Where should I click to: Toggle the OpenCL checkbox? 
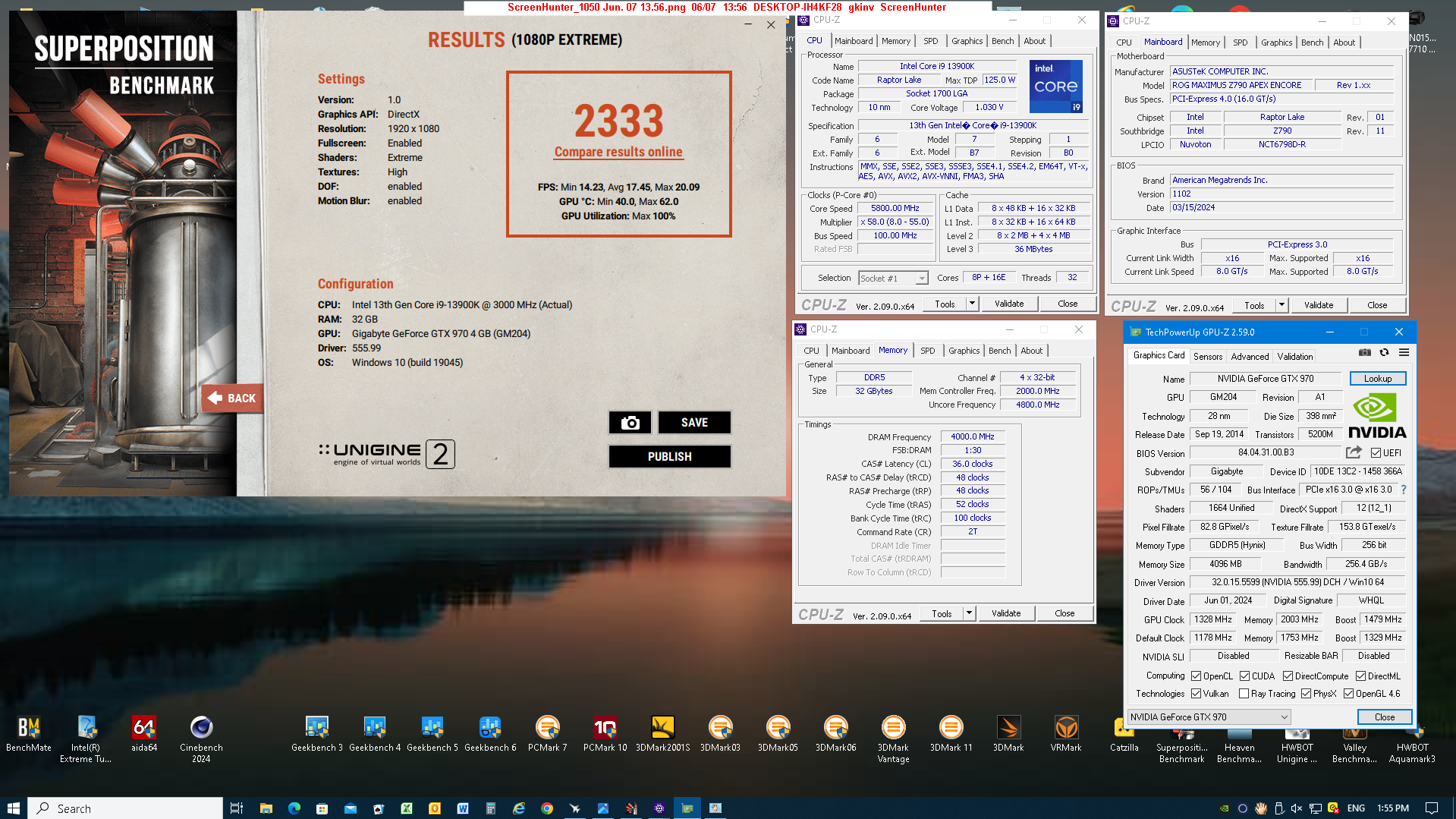[1196, 676]
